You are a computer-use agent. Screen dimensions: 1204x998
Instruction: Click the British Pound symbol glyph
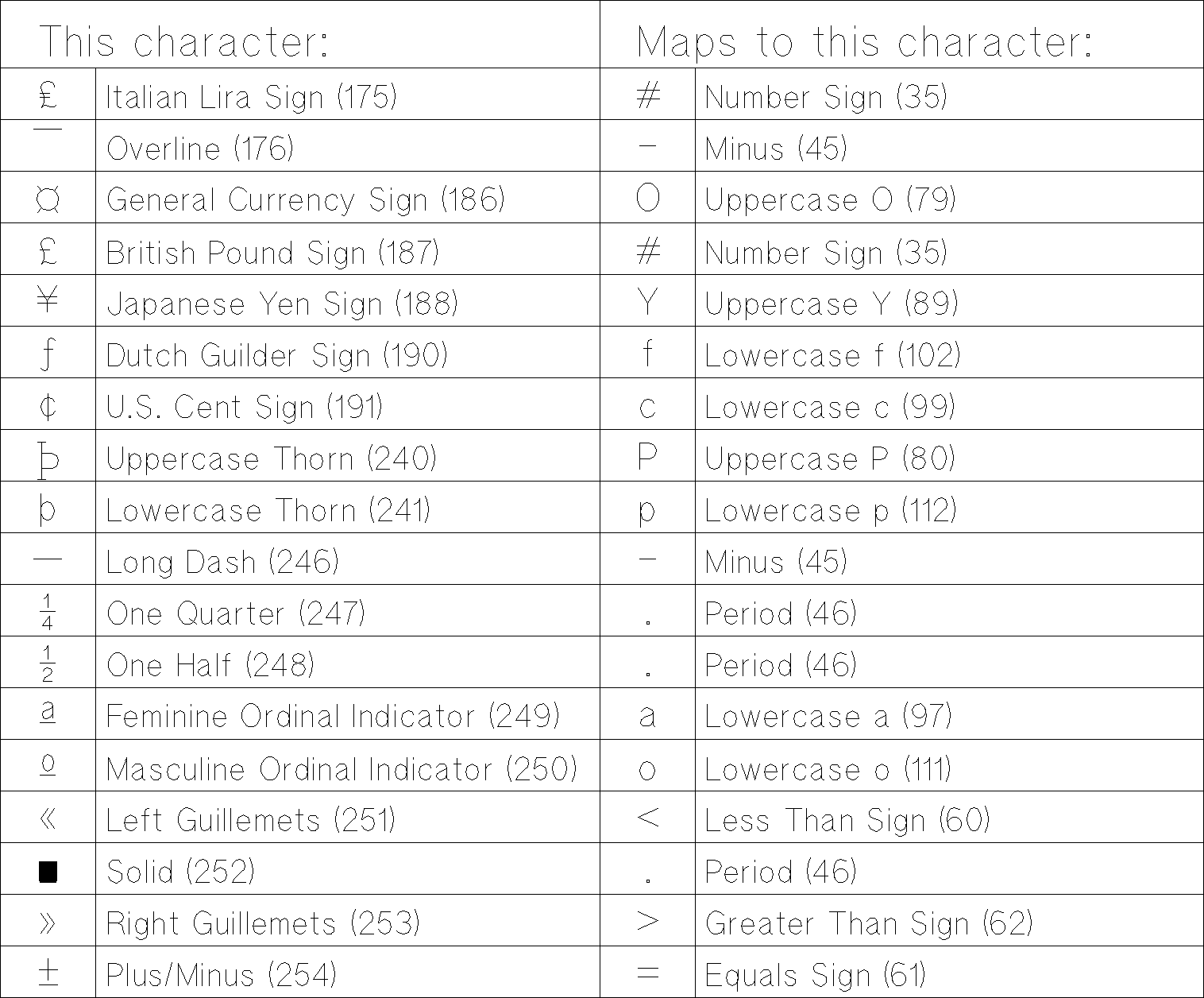pos(48,251)
